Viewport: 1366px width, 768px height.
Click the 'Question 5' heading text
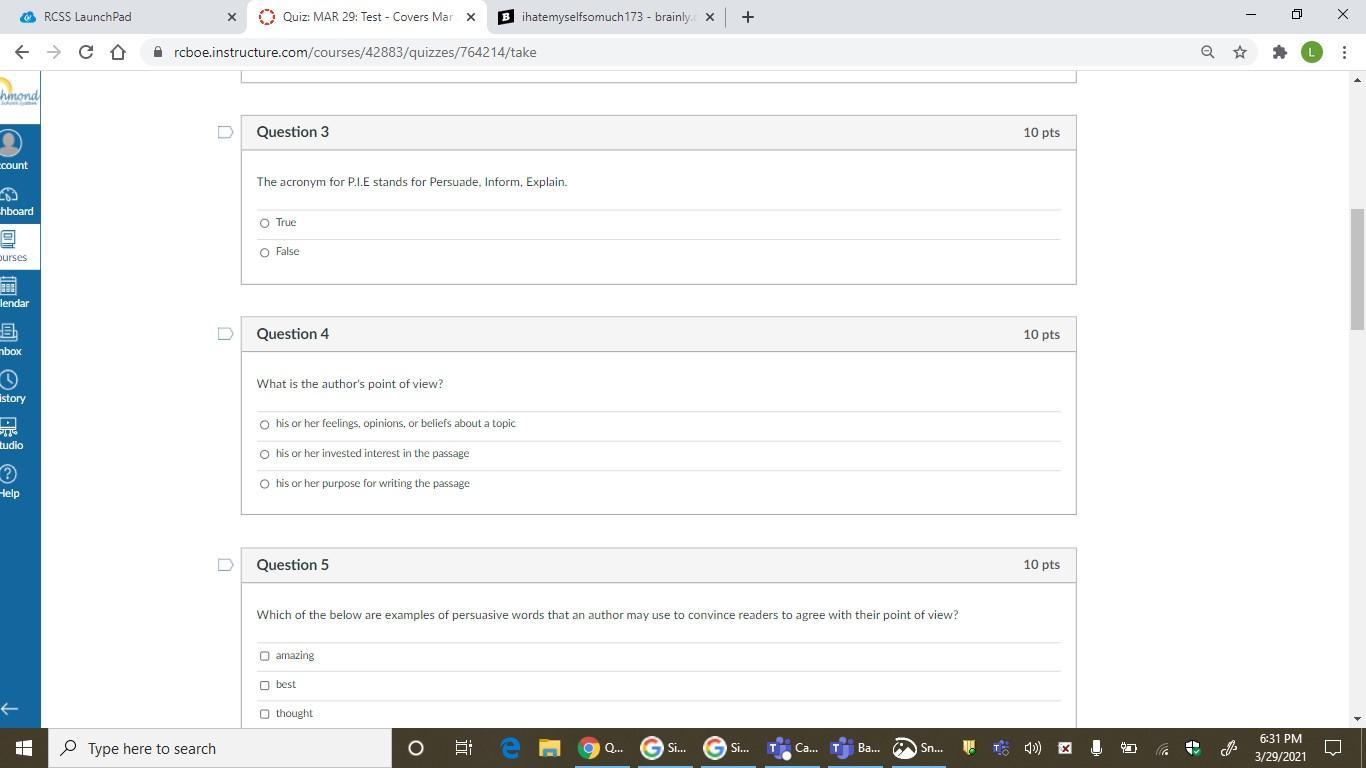(x=293, y=565)
